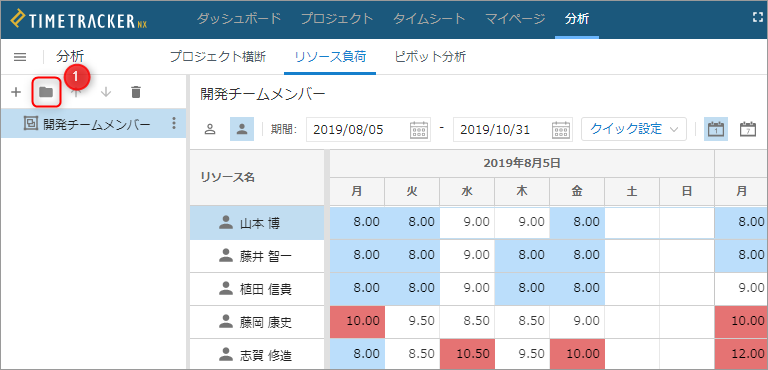Open the start date calendar picker

click(x=419, y=130)
